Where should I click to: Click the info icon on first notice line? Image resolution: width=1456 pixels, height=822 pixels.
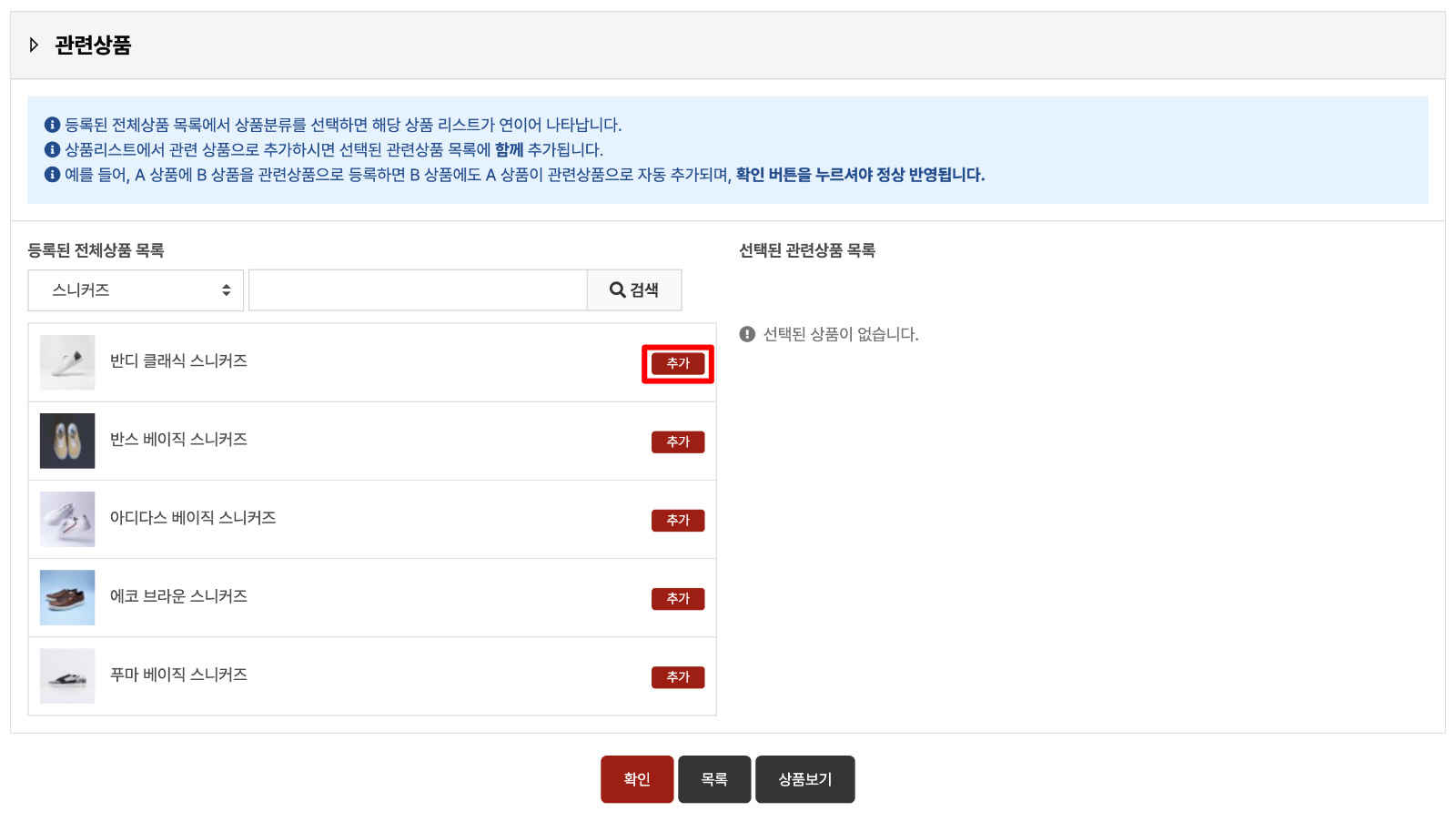pos(53,125)
